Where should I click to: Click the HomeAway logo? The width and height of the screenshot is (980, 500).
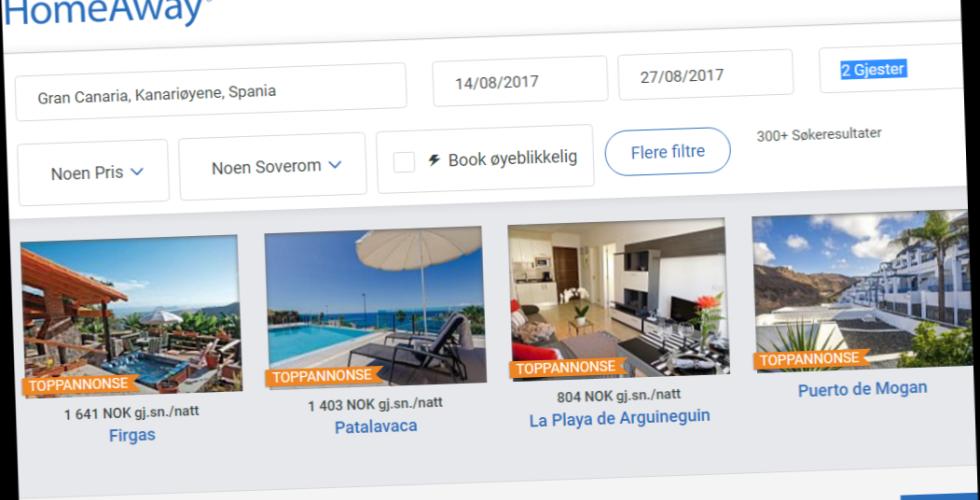coord(106,12)
